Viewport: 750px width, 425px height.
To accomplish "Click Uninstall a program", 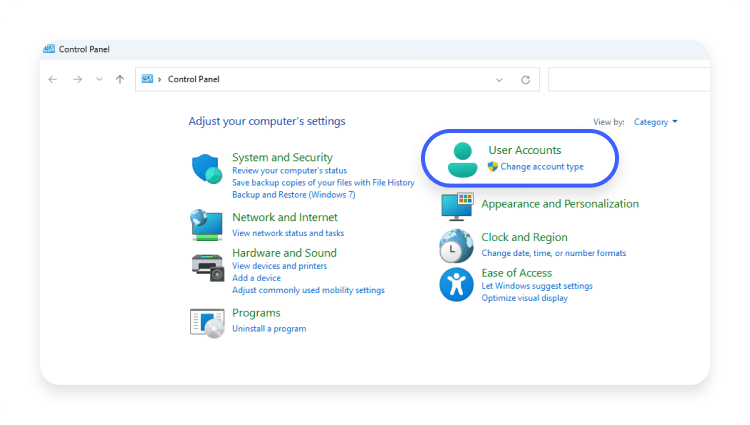I will tap(269, 329).
